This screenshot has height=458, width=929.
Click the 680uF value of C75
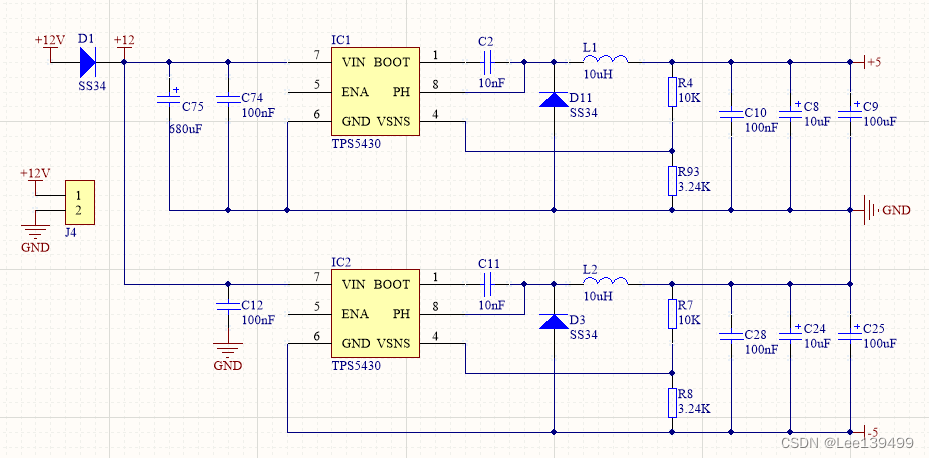[186, 128]
